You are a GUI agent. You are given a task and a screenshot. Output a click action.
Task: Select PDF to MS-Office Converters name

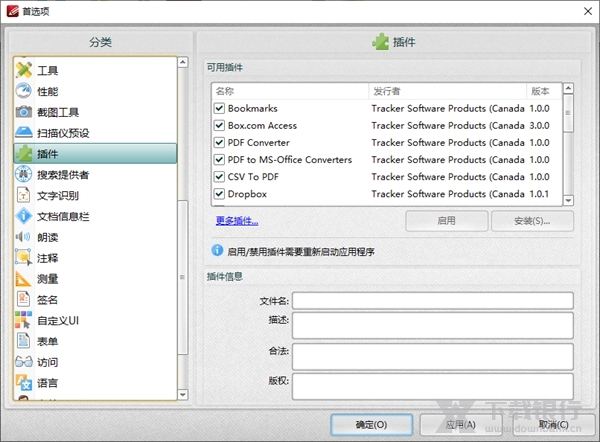coord(290,160)
